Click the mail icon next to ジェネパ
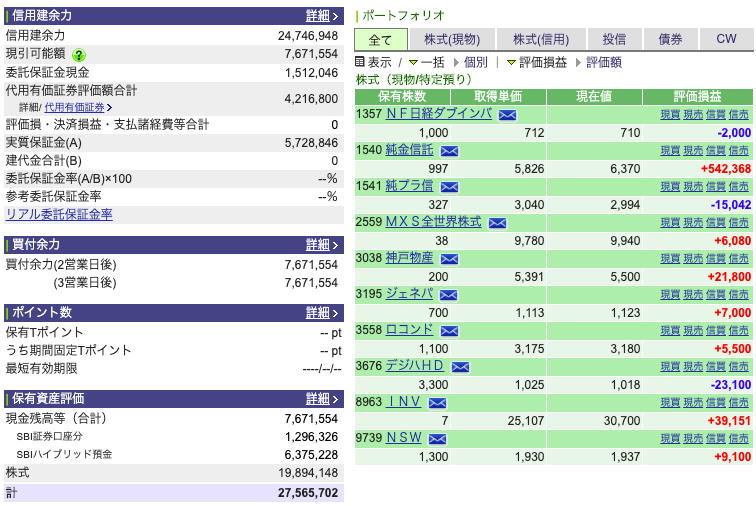This screenshot has height=506, width=756. pyautogui.click(x=448, y=295)
